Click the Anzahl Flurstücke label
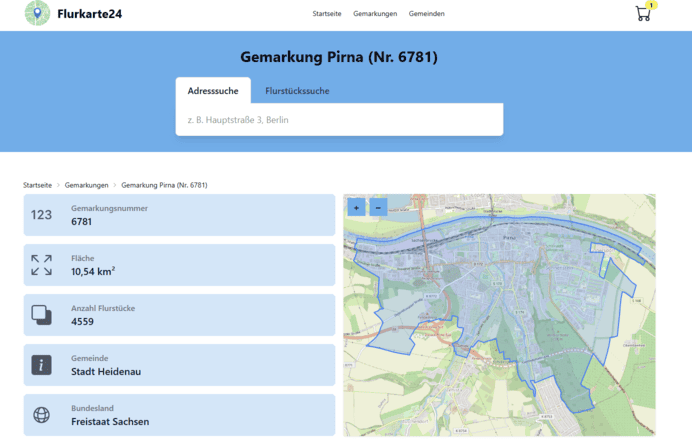The image size is (692, 441). (103, 308)
